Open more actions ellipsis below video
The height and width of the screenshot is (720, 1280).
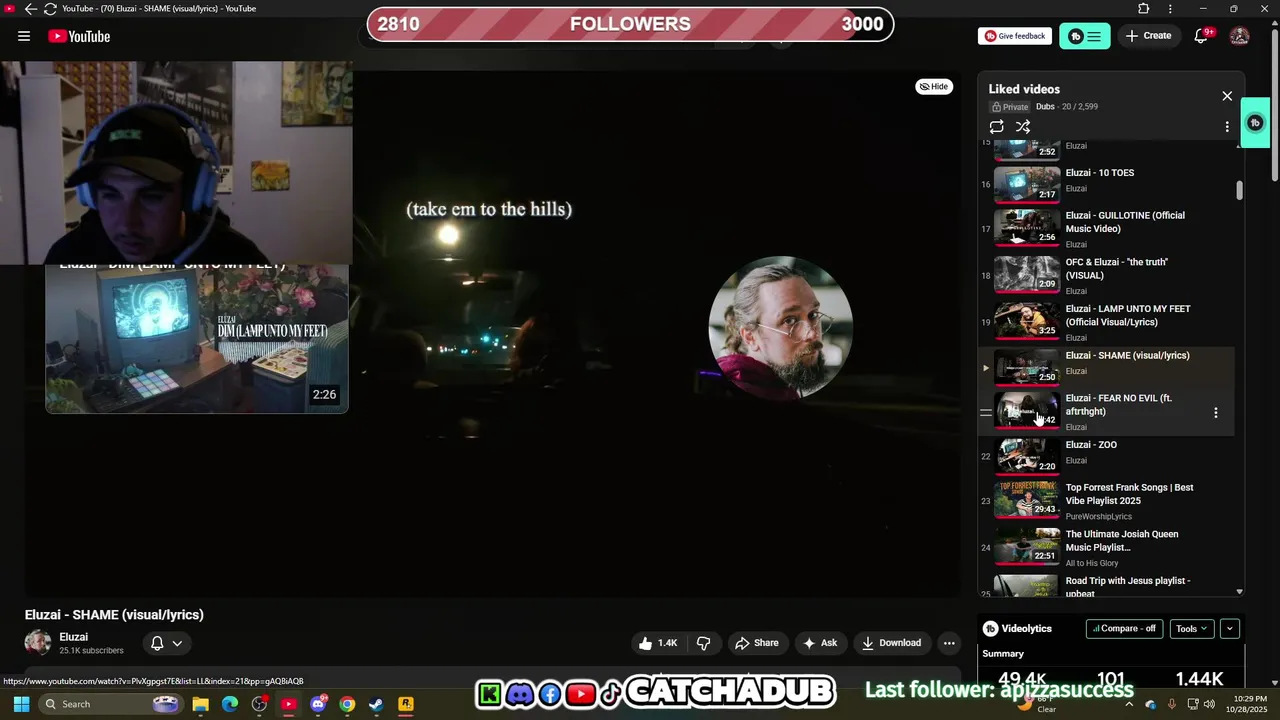point(949,643)
